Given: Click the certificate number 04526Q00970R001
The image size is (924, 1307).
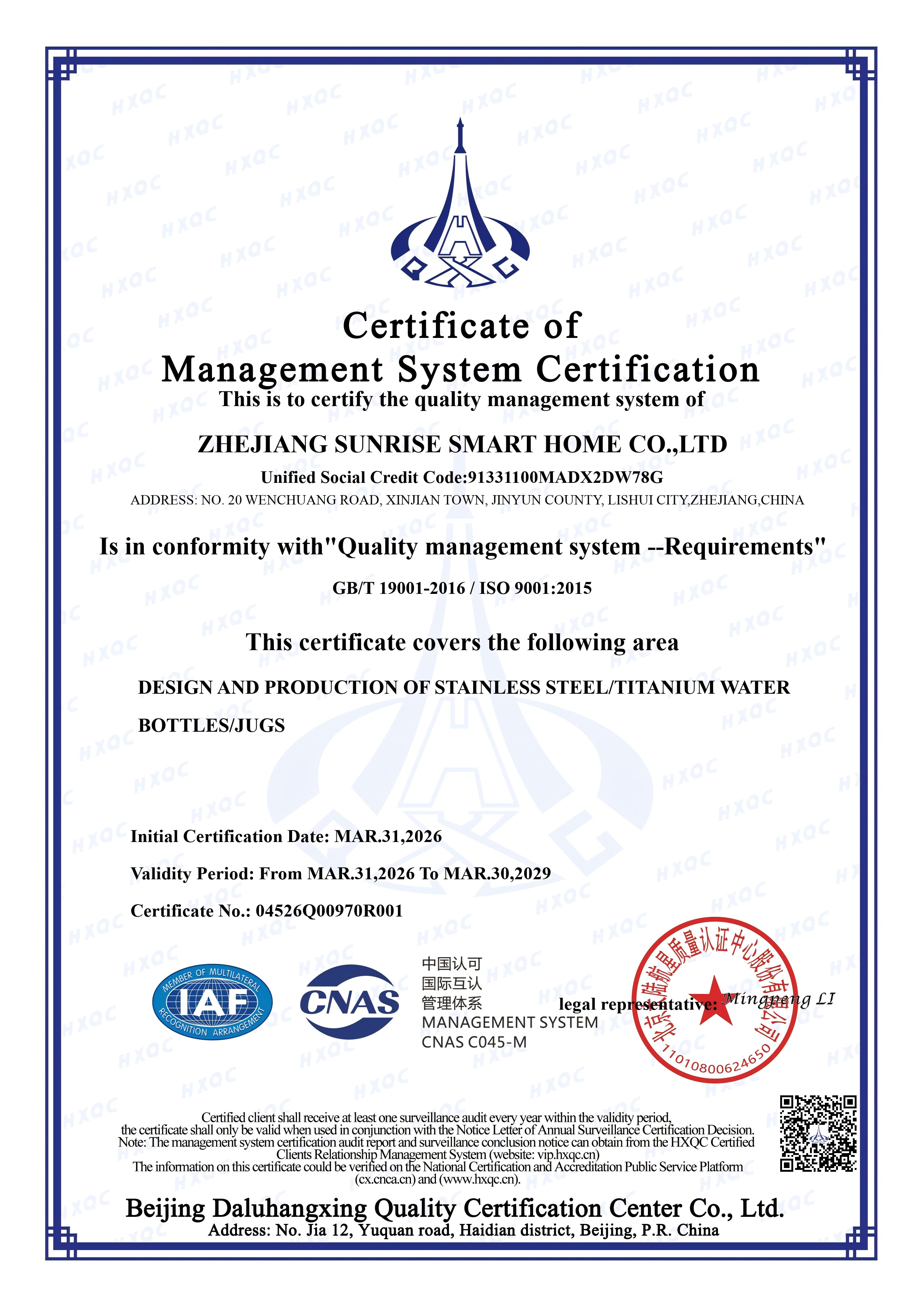Looking at the screenshot, I should point(329,911).
